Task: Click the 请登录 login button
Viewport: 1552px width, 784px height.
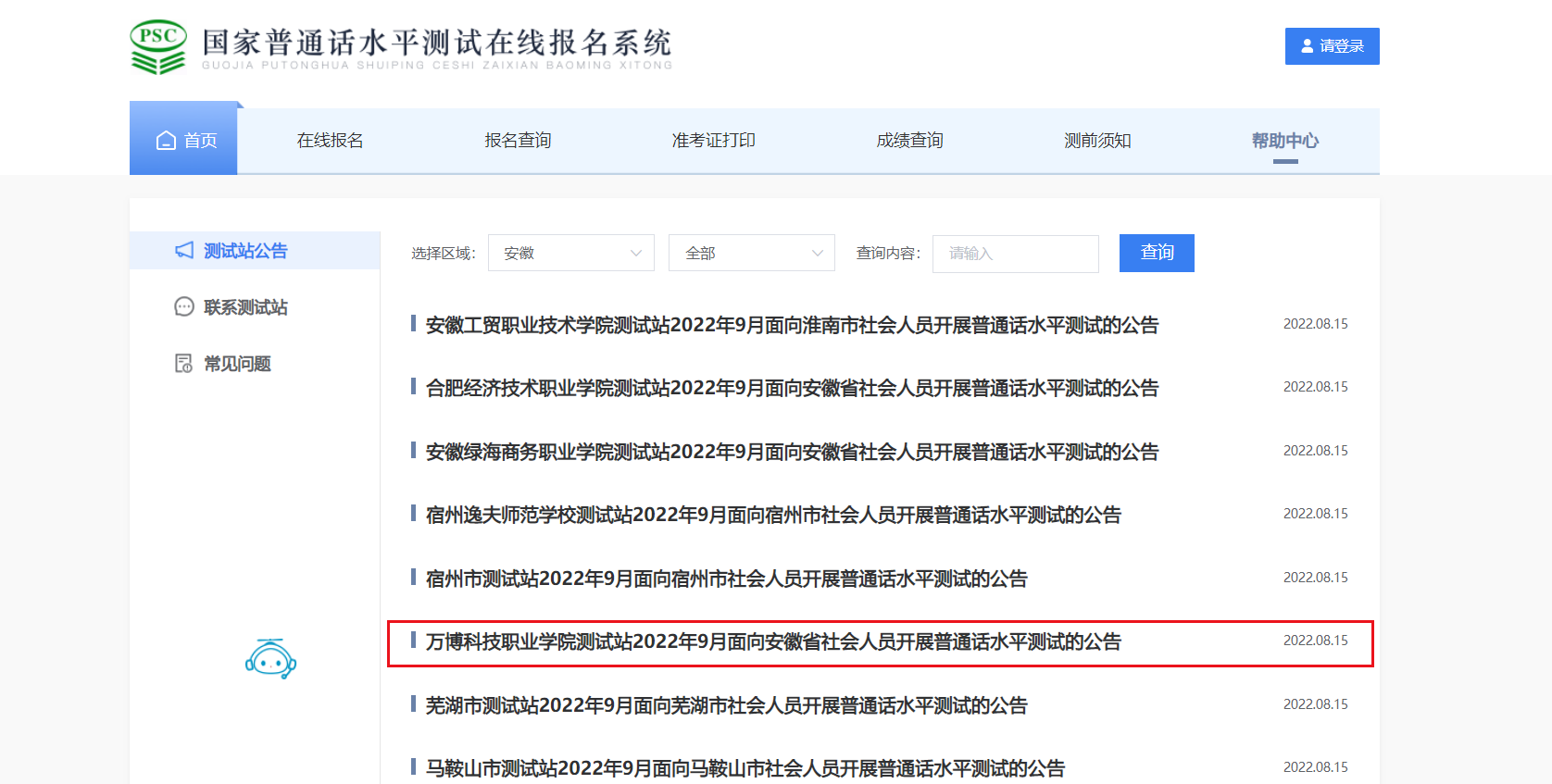Action: 1333,46
